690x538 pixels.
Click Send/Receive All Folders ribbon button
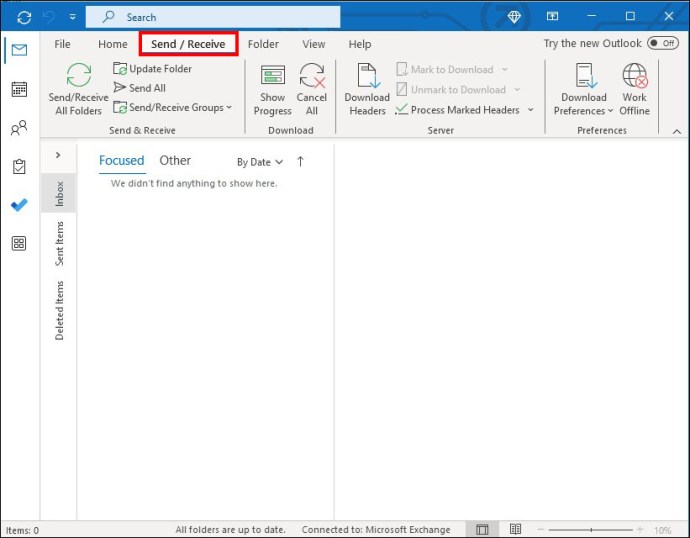(x=78, y=89)
